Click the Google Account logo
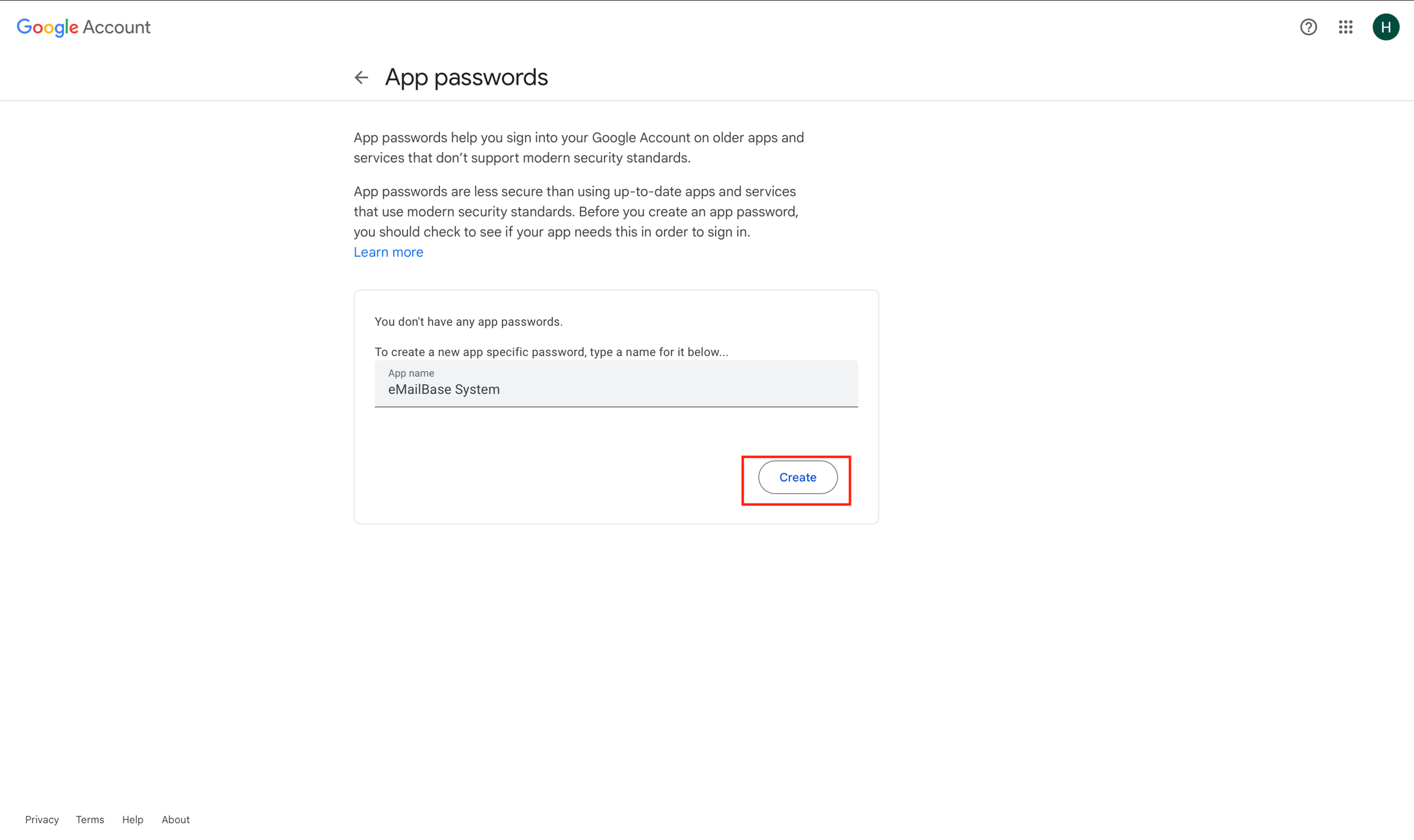This screenshot has height=840, width=1414. click(83, 27)
